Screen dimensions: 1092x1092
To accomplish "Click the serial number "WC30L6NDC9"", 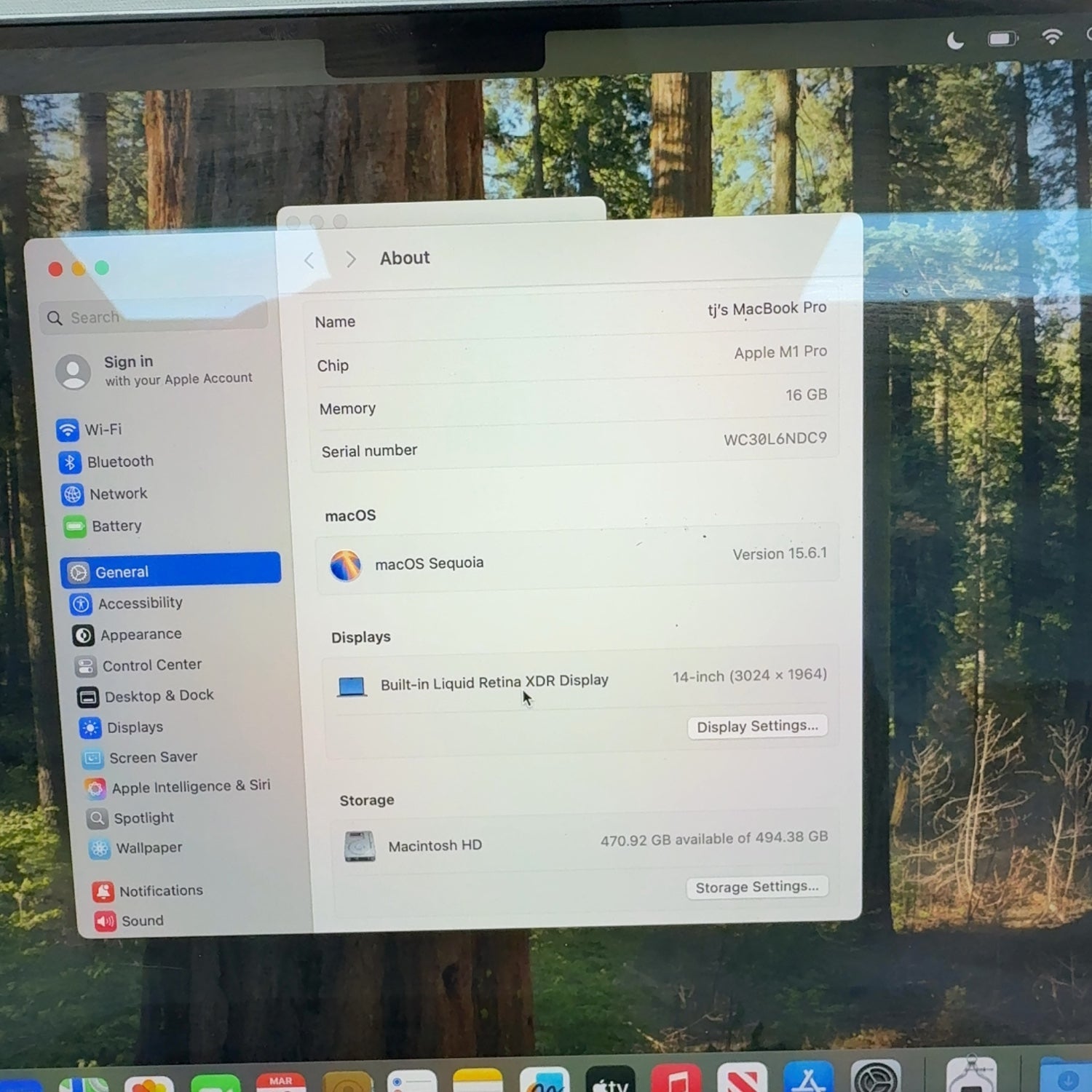I will (x=775, y=438).
